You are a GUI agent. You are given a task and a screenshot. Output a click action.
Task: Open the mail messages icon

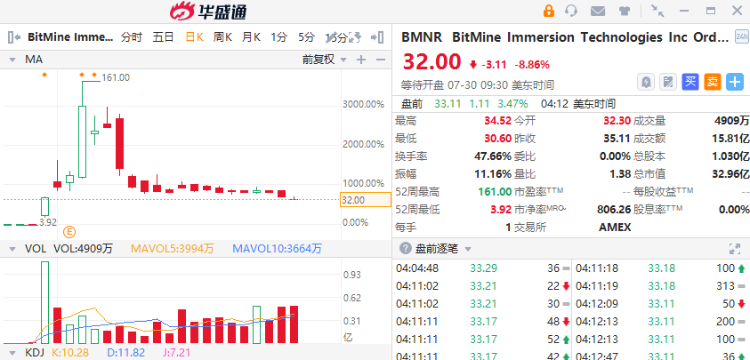tap(597, 11)
